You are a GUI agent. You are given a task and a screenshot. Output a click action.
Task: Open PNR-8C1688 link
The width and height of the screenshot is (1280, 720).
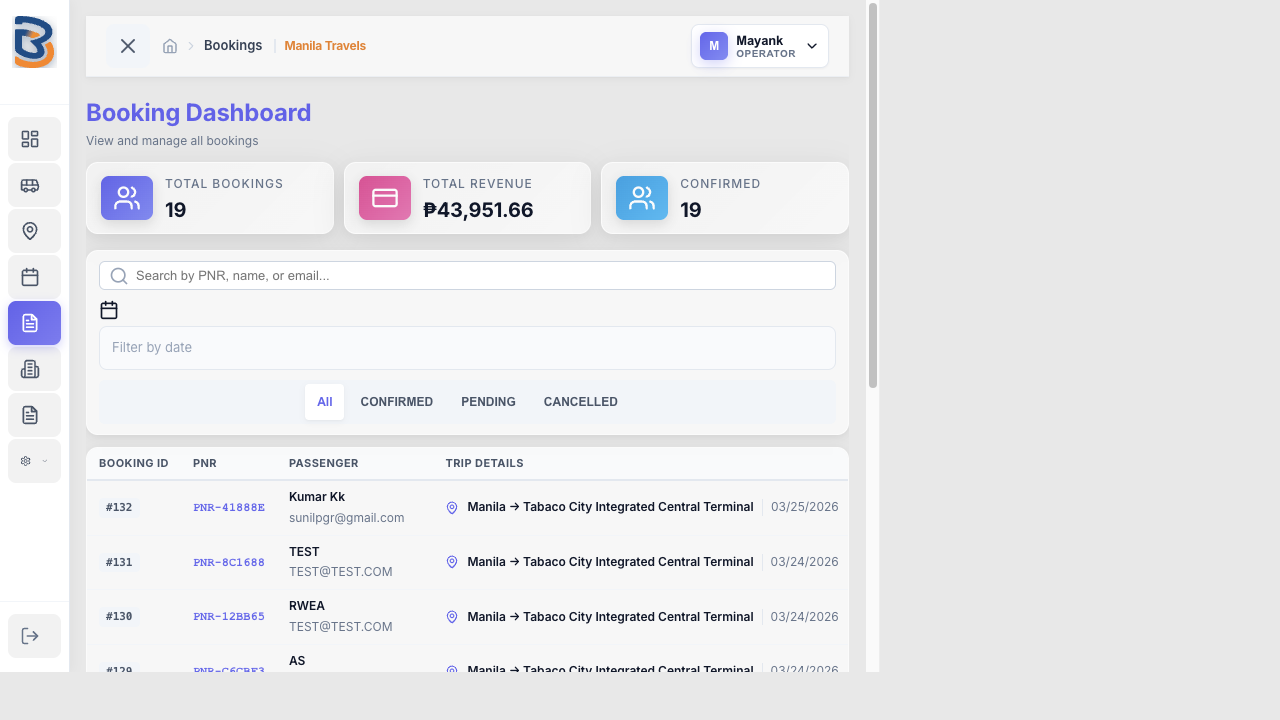pos(229,563)
